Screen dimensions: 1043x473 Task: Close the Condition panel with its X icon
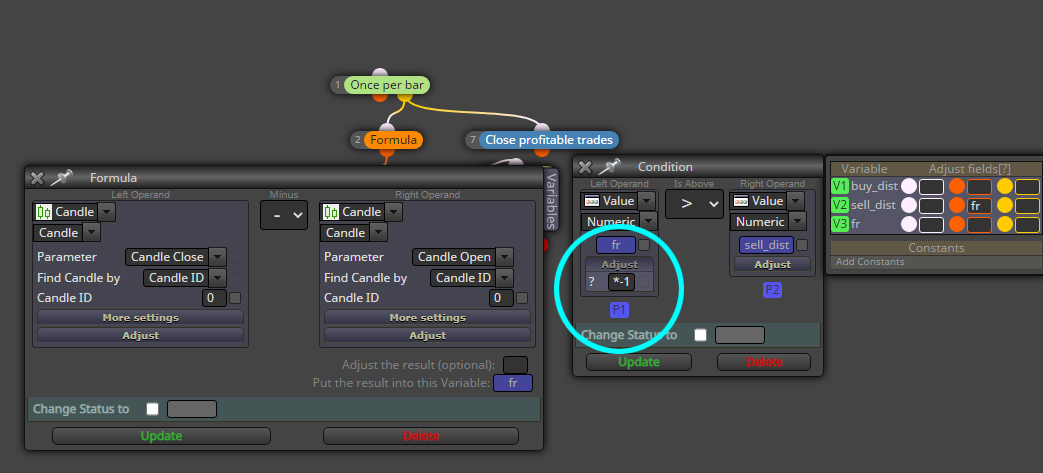click(x=585, y=167)
